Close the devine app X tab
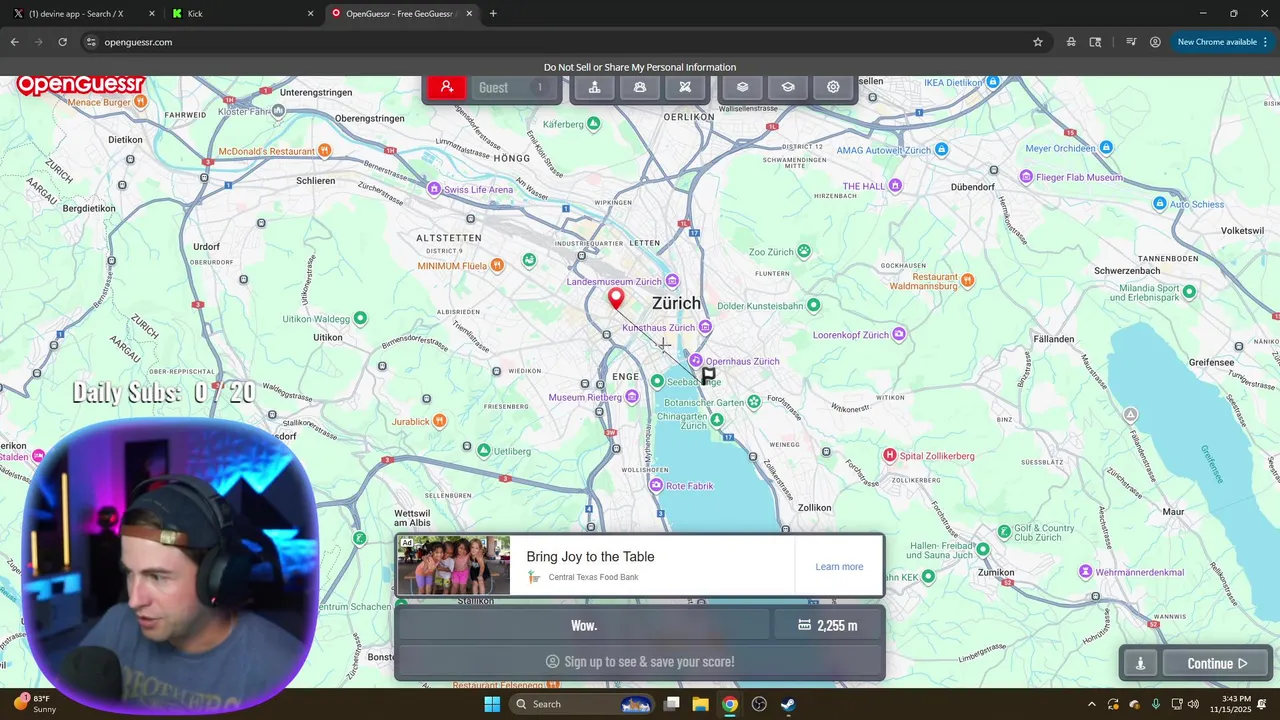This screenshot has height=720, width=1280. click(x=152, y=13)
